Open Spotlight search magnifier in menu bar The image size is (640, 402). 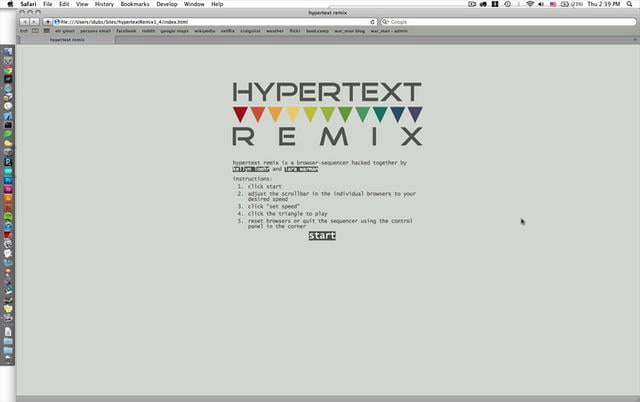pyautogui.click(x=631, y=5)
